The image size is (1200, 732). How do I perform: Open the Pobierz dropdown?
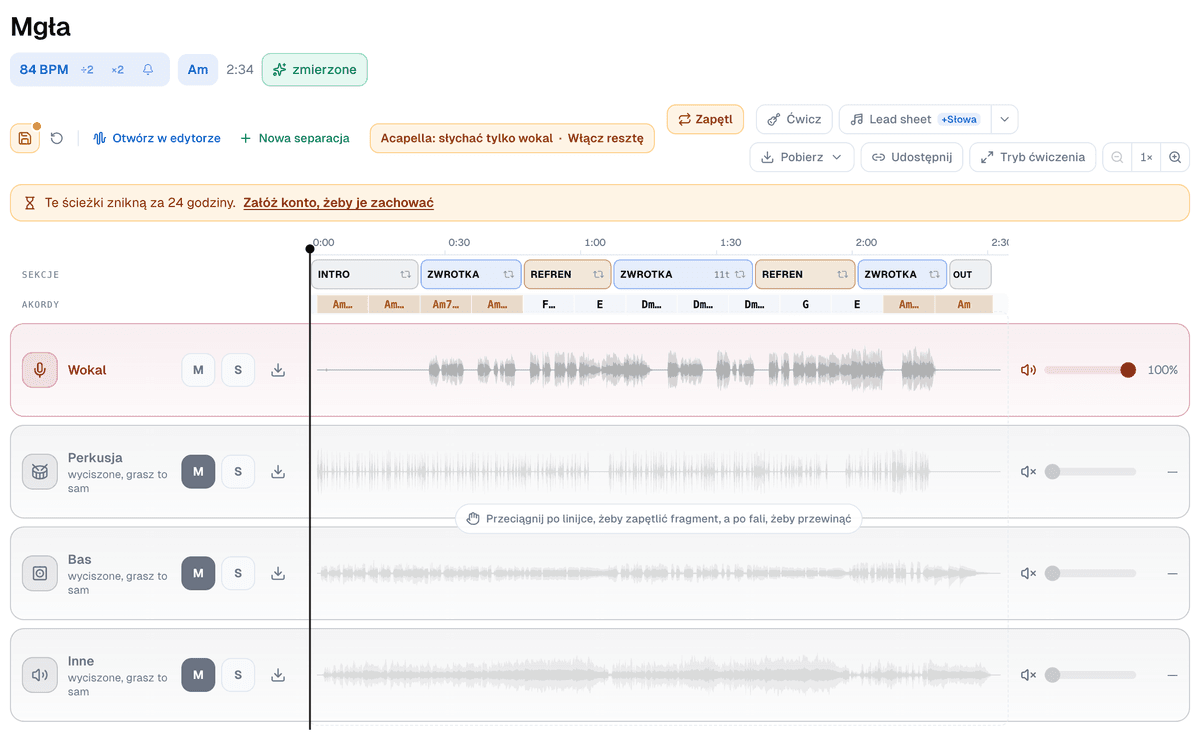802,157
